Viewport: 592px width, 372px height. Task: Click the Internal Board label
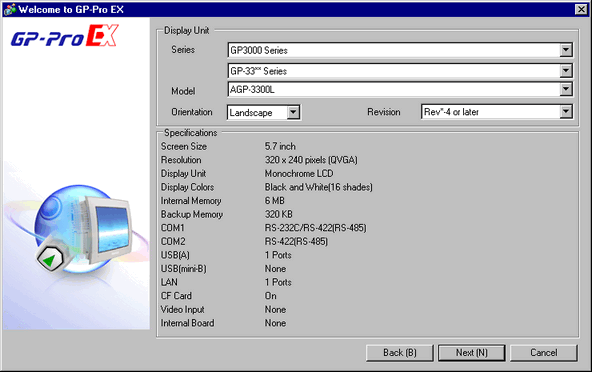pos(188,323)
